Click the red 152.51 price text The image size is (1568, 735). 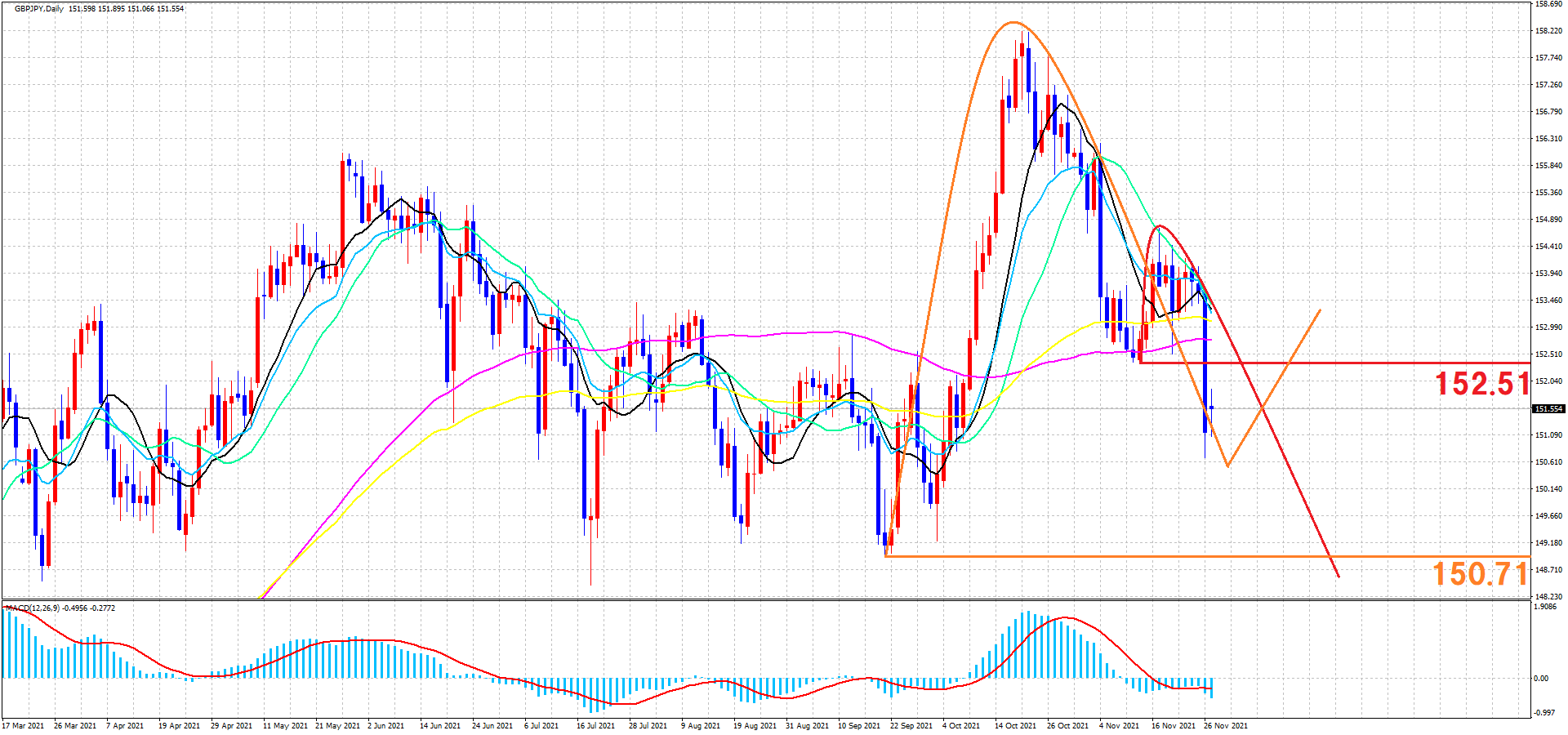click(x=1481, y=384)
